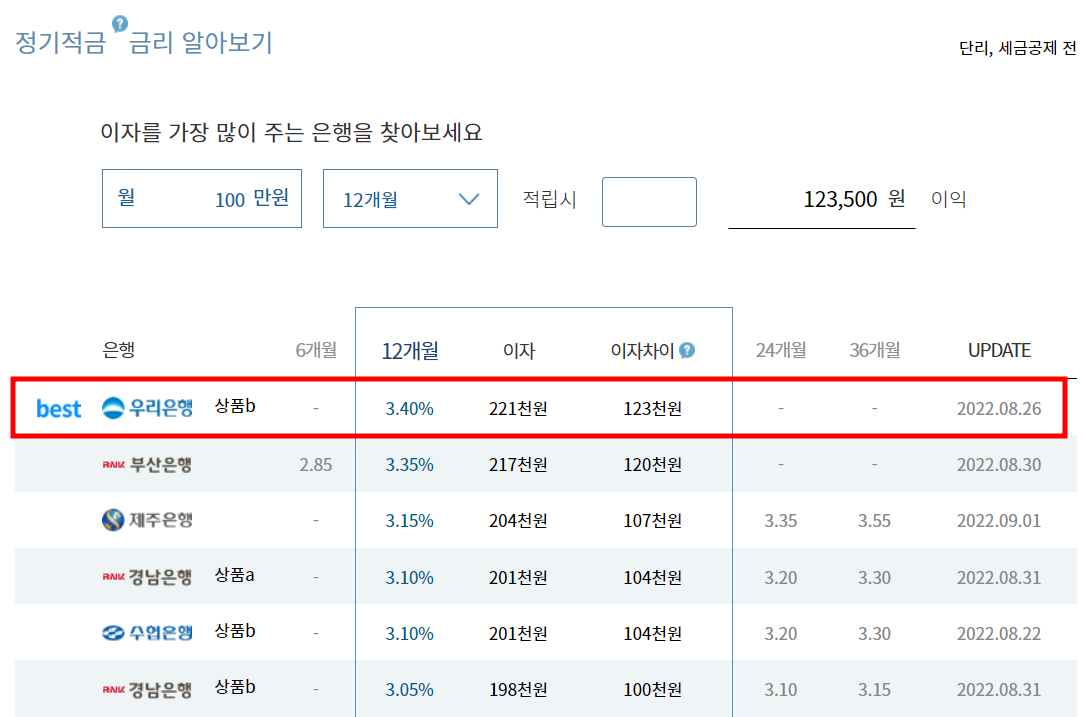Click the 2022.08.30 update date
Viewport: 1083px width, 717px height.
pyautogui.click(x=999, y=465)
